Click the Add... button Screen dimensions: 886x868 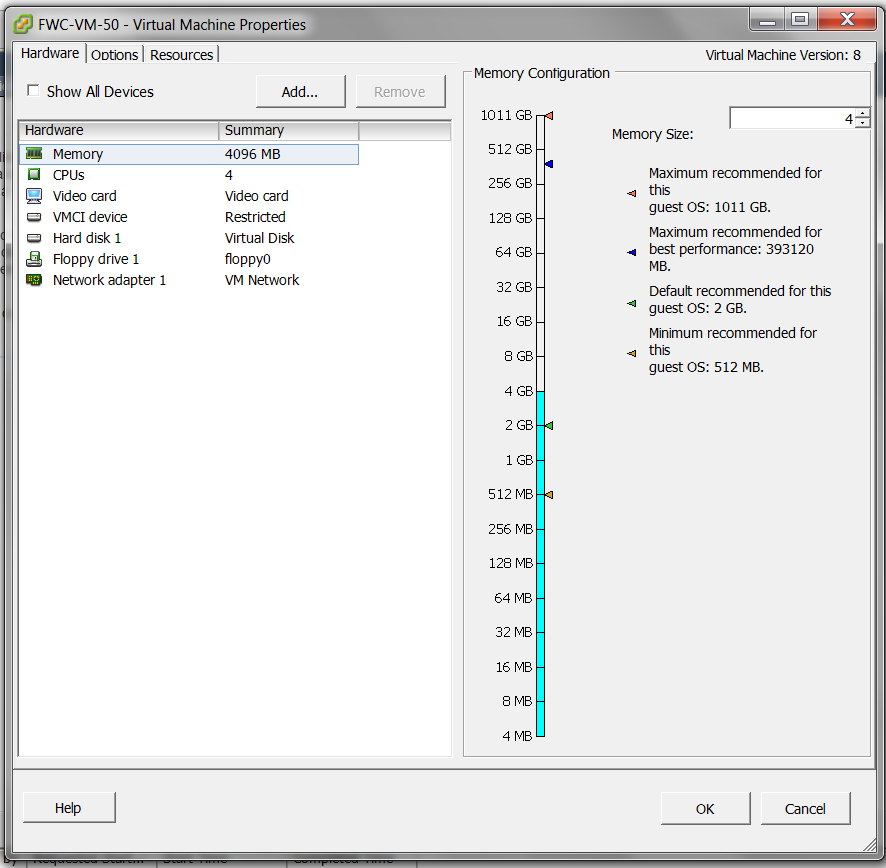pyautogui.click(x=300, y=92)
